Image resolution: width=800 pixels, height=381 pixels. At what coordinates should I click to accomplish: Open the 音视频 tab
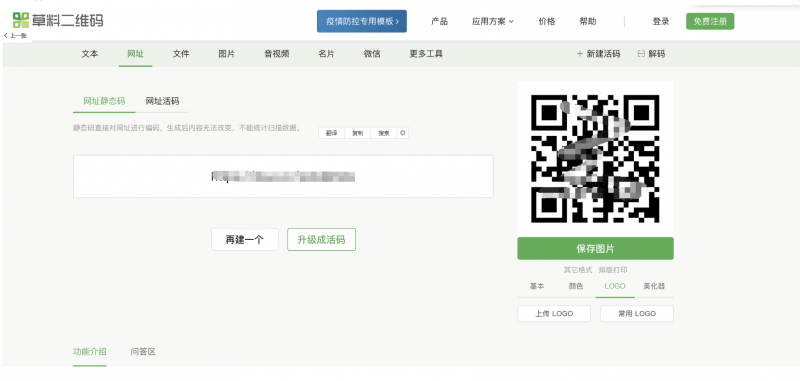277,54
